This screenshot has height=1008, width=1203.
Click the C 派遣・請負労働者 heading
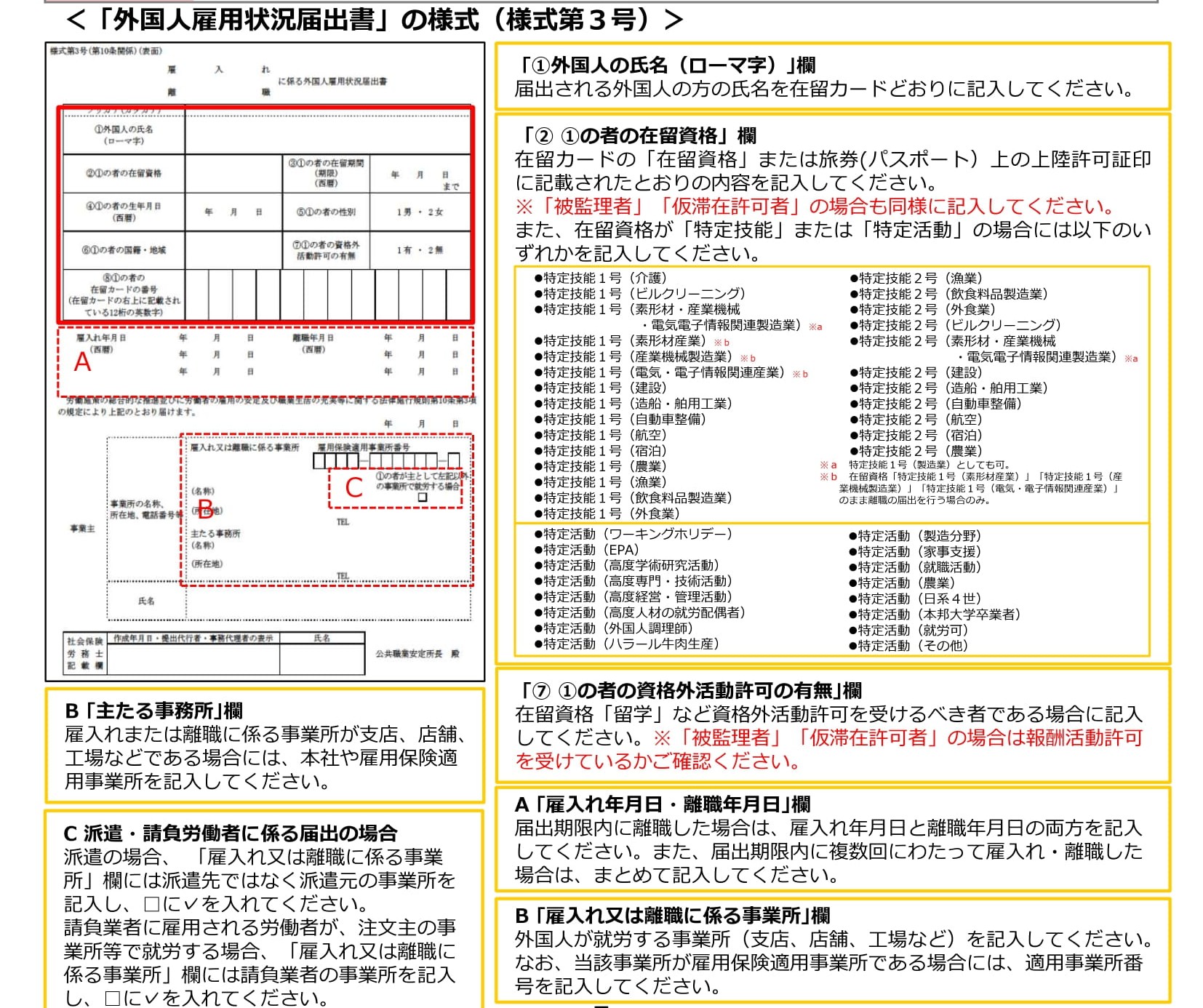pos(231,833)
